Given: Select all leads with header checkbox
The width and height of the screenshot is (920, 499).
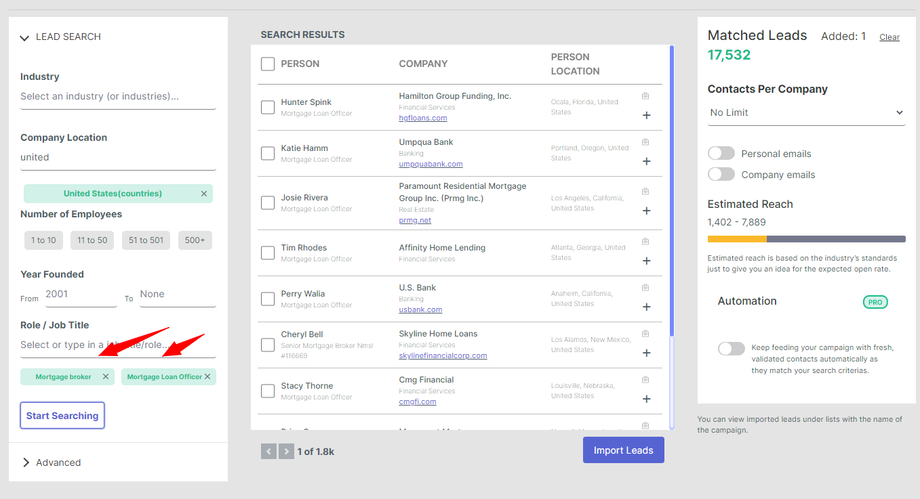Looking at the screenshot, I should click(x=268, y=64).
